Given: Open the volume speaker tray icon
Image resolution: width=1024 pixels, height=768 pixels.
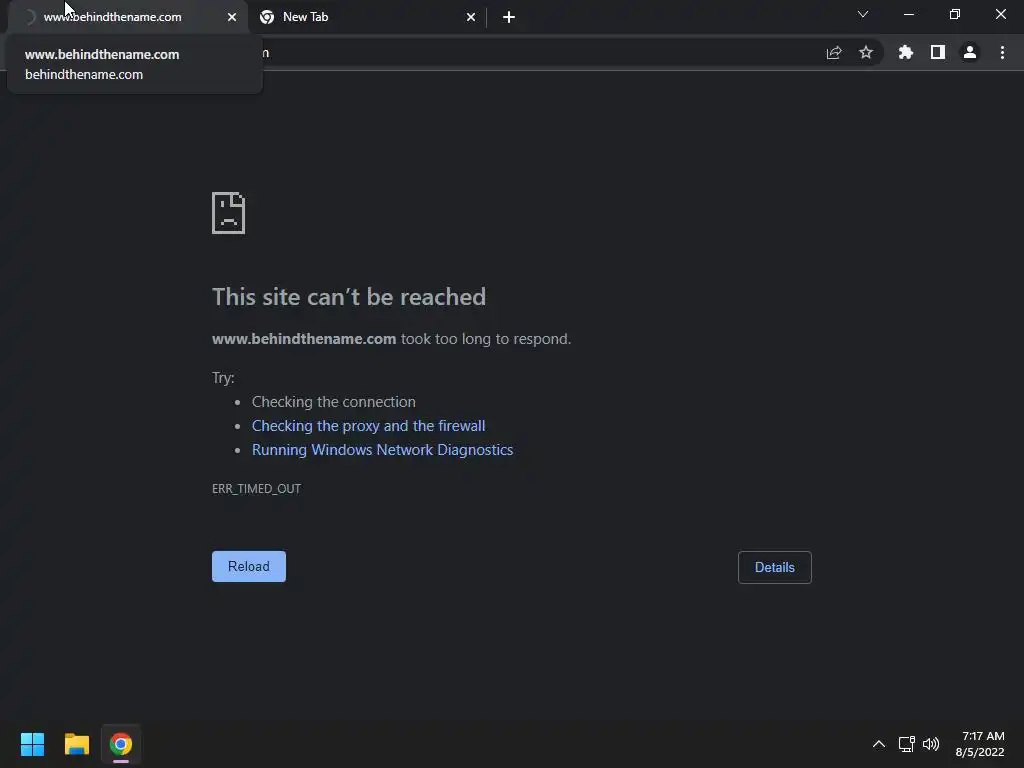Looking at the screenshot, I should [x=931, y=744].
